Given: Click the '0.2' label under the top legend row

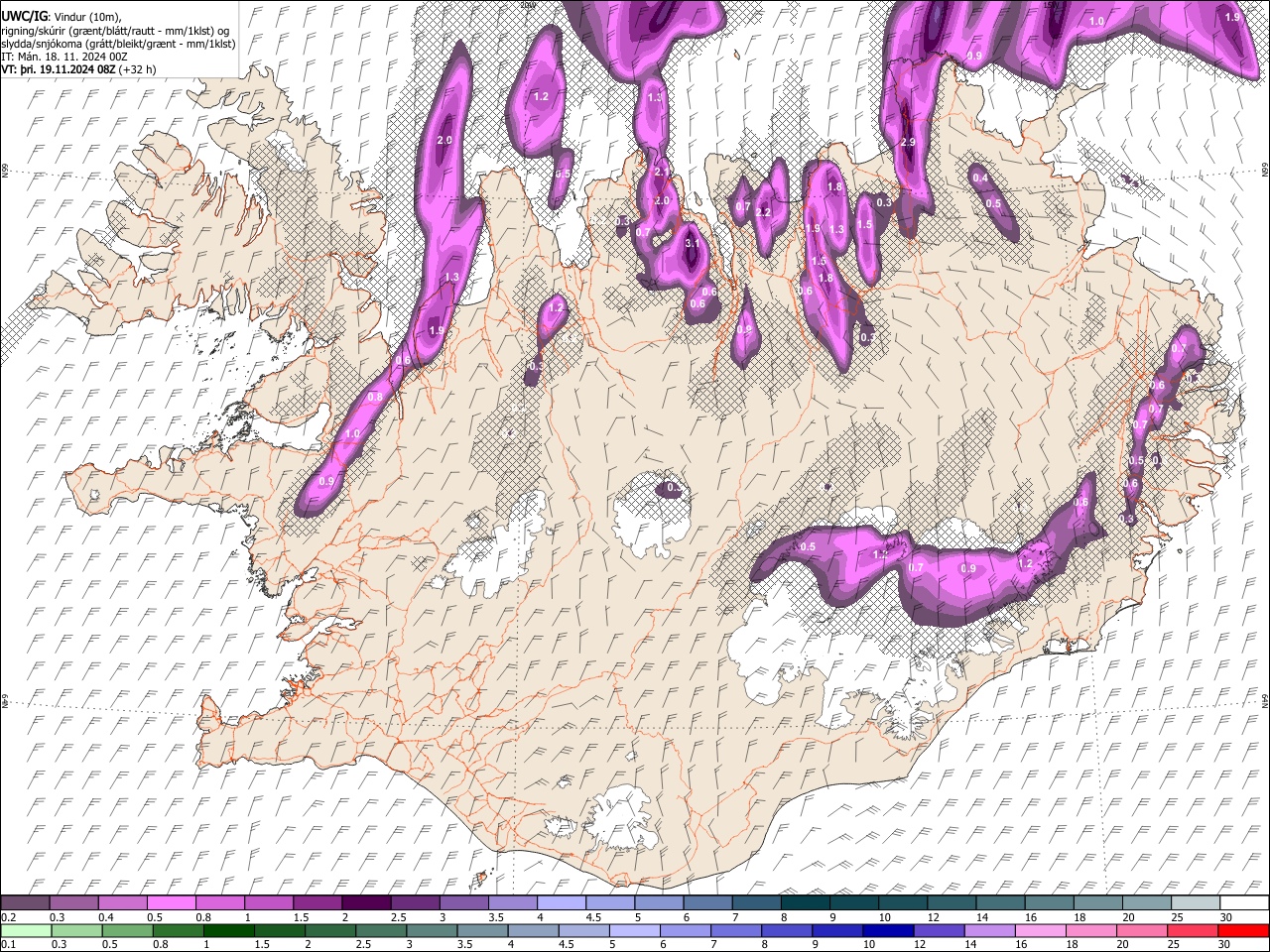Looking at the screenshot, I should (9, 917).
